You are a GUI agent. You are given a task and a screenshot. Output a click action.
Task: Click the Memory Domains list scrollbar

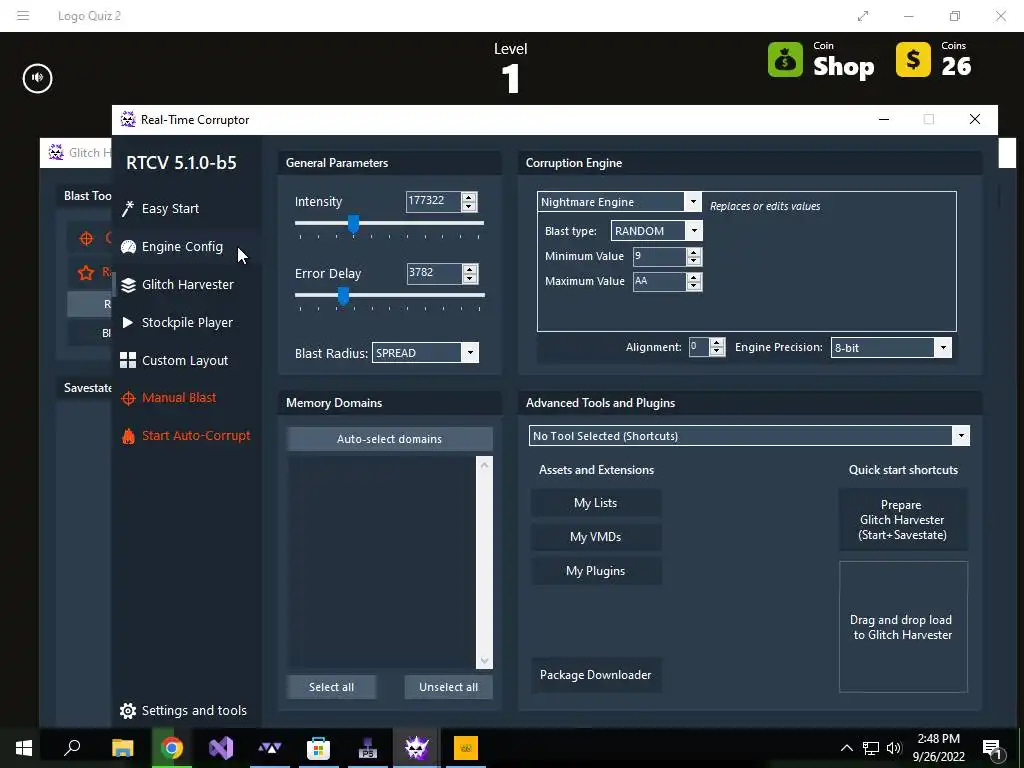(x=485, y=562)
